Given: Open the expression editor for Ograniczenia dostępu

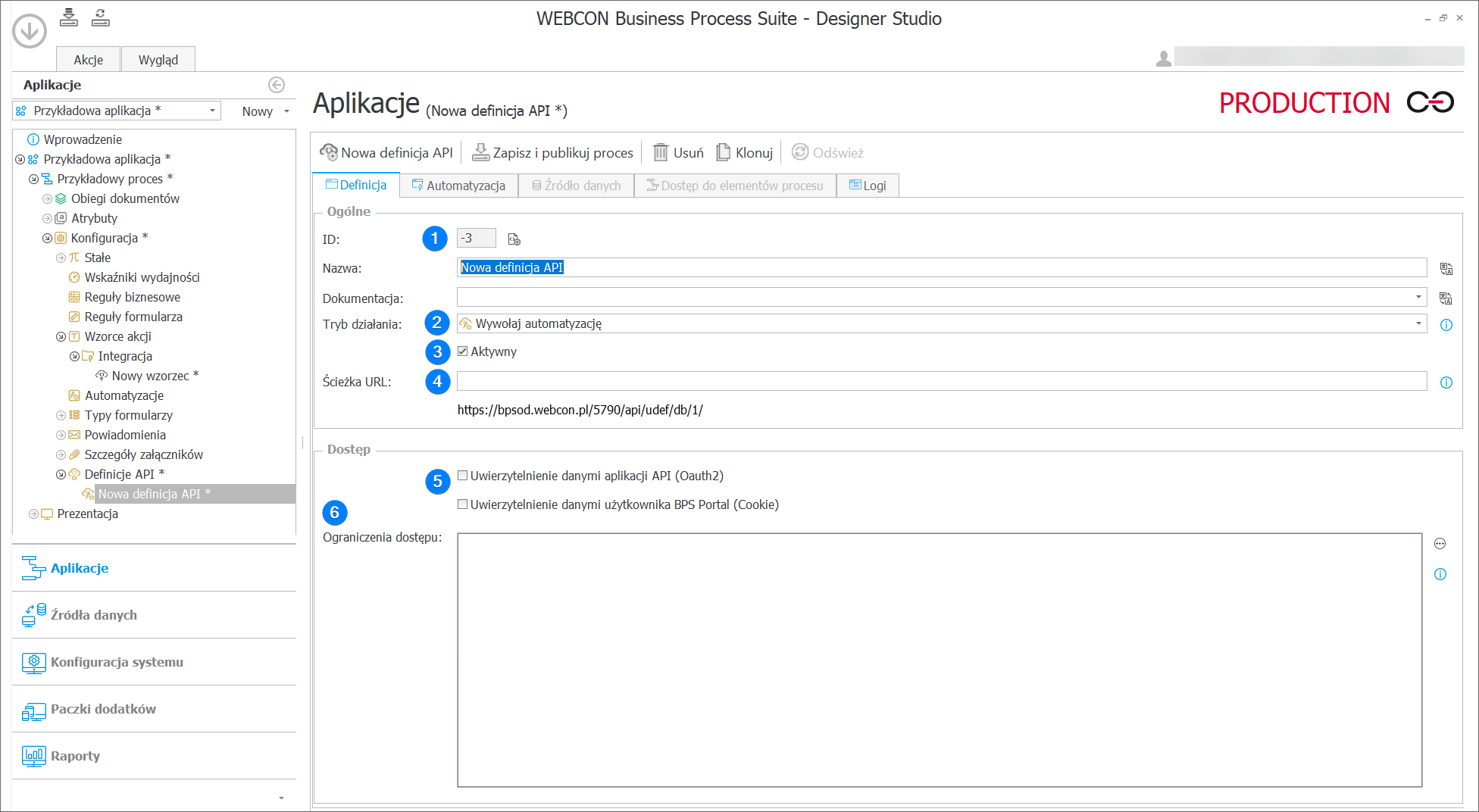Looking at the screenshot, I should (x=1439, y=543).
